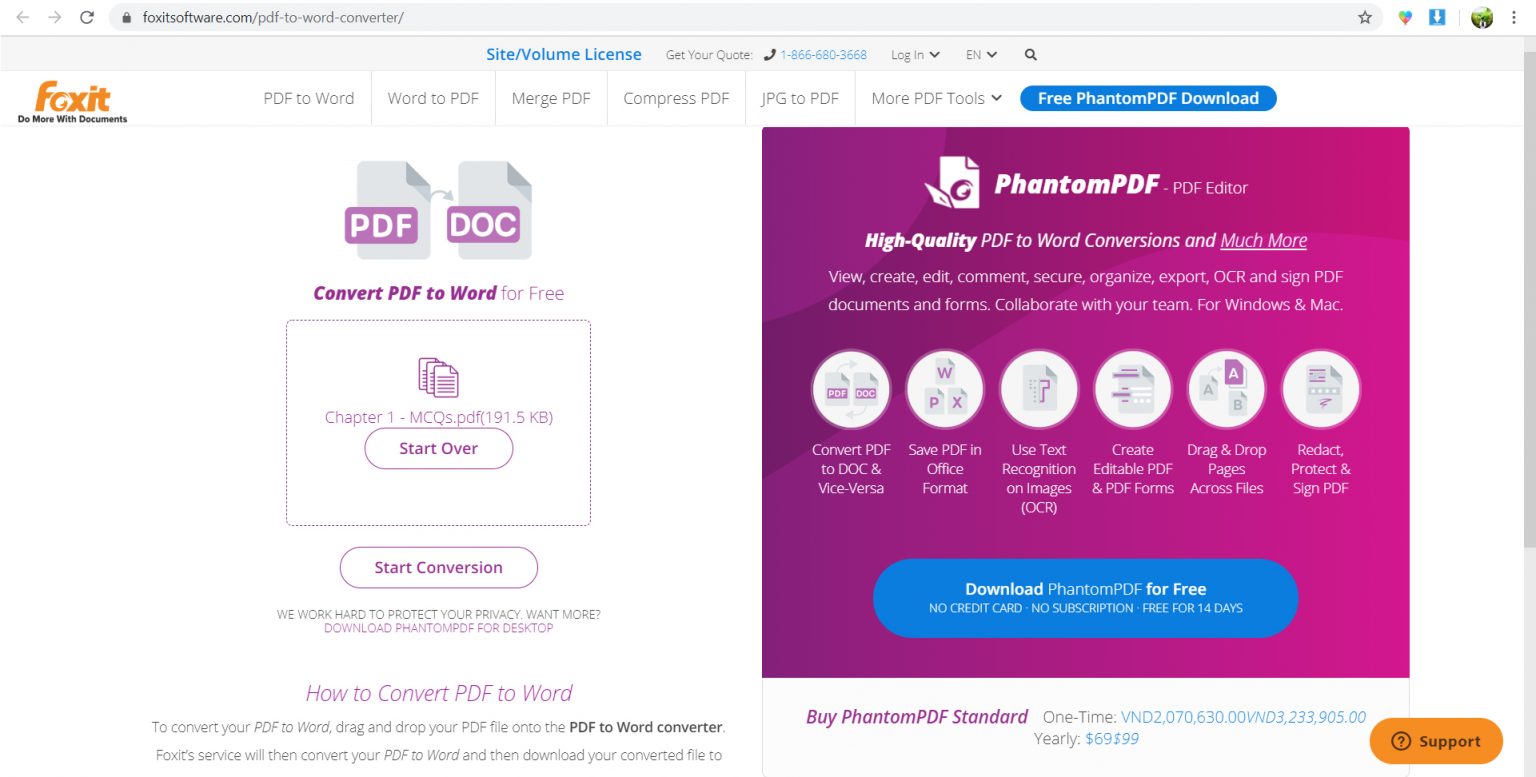Image resolution: width=1536 pixels, height=777 pixels.
Task: Click Download PhantomPDF for Free button
Action: (x=1085, y=597)
